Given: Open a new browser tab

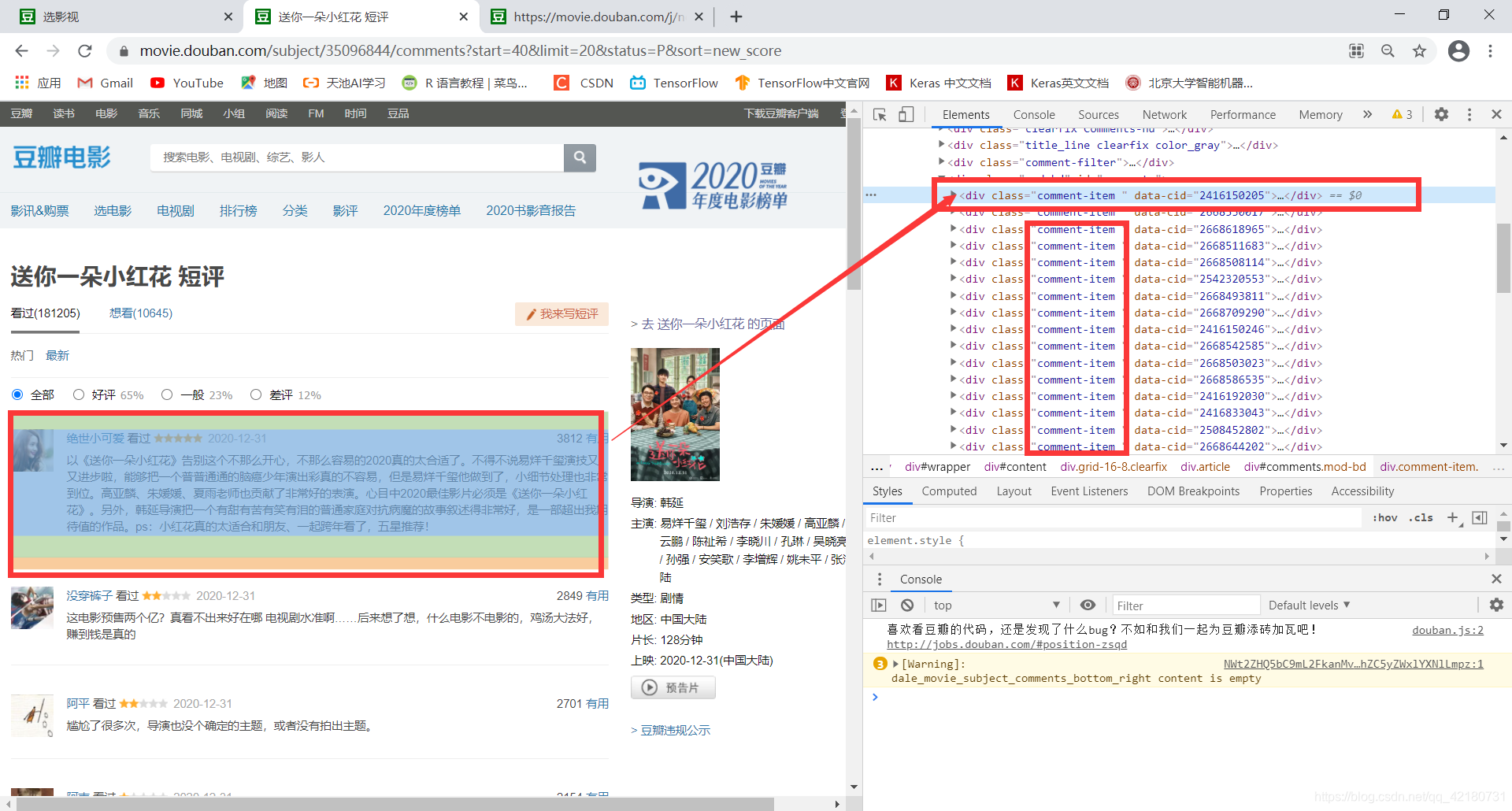Looking at the screenshot, I should (x=736, y=17).
